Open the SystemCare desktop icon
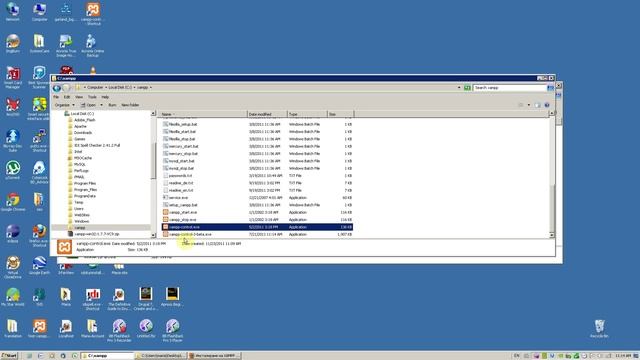 [39, 43]
